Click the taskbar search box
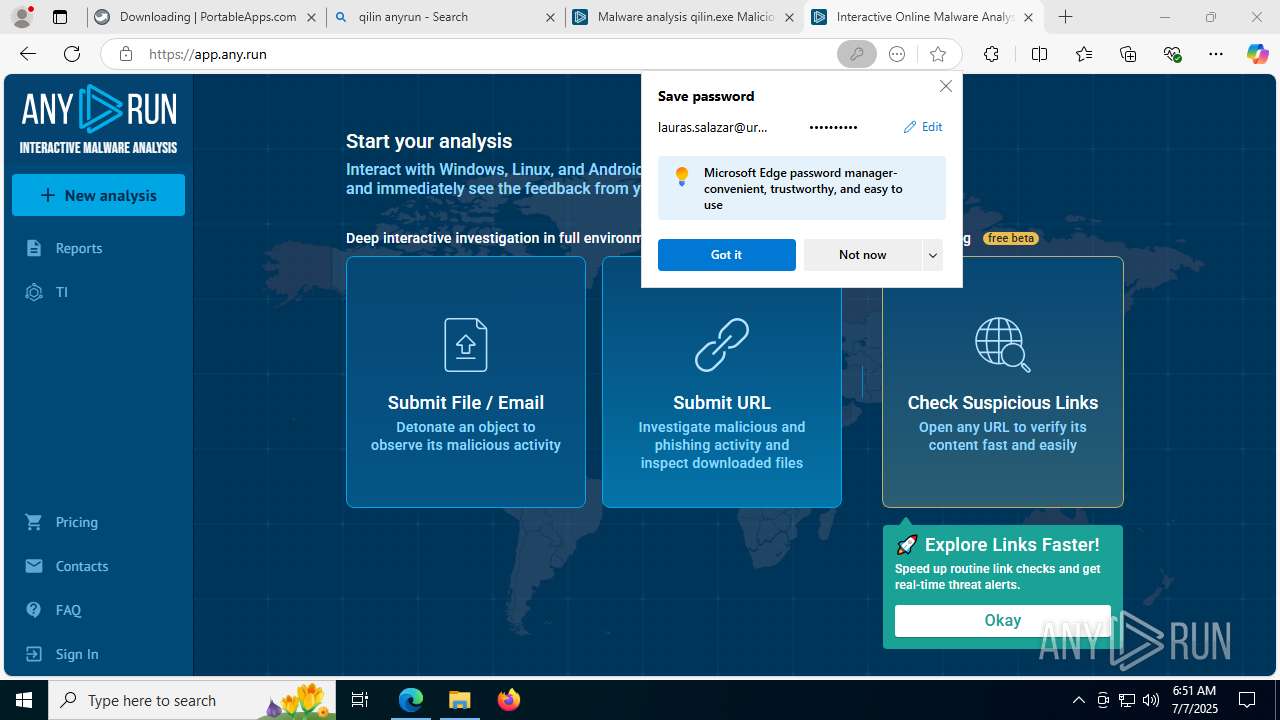1280x720 pixels. (190, 700)
